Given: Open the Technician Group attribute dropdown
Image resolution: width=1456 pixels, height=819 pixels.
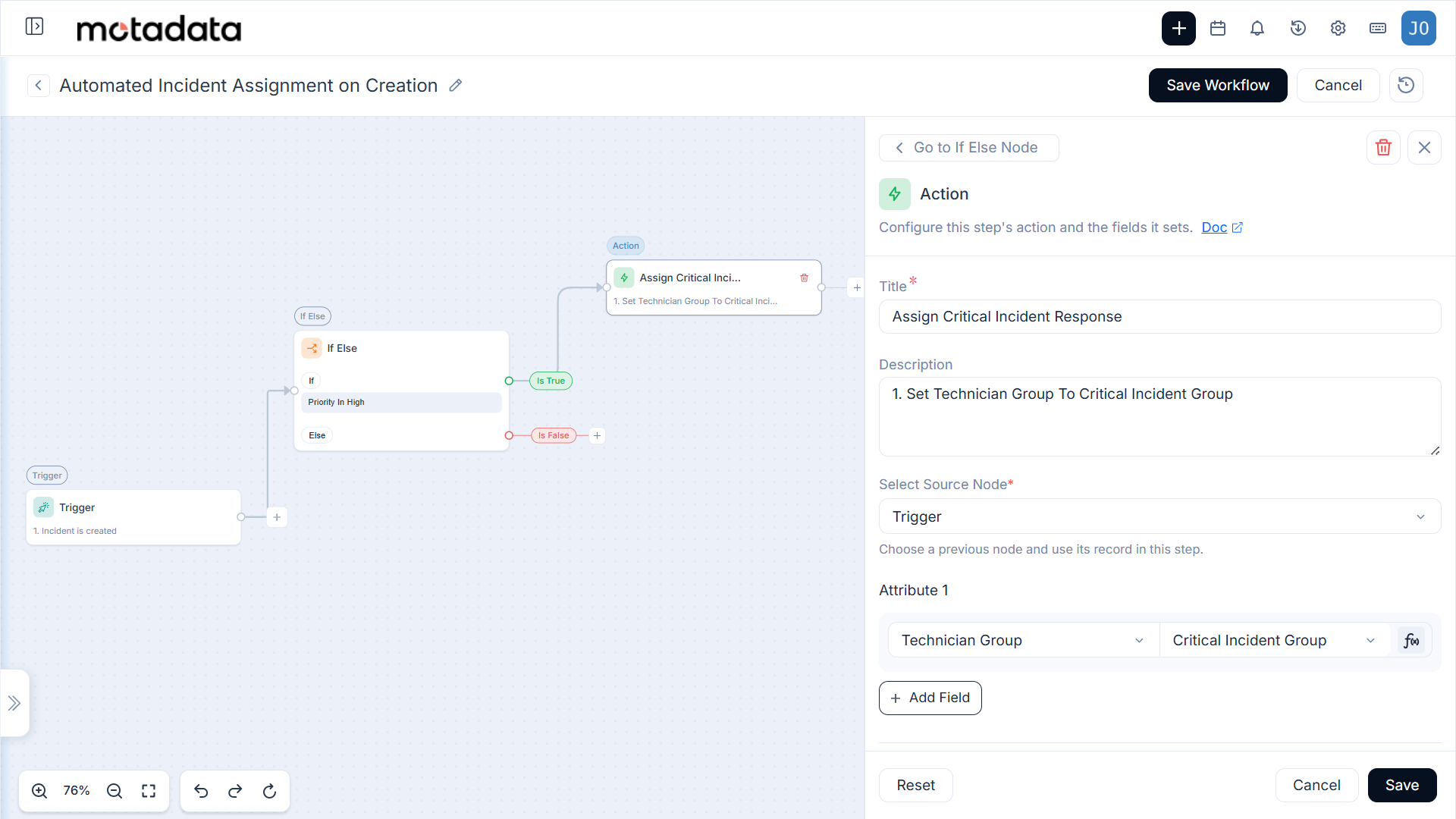Looking at the screenshot, I should tap(1023, 640).
